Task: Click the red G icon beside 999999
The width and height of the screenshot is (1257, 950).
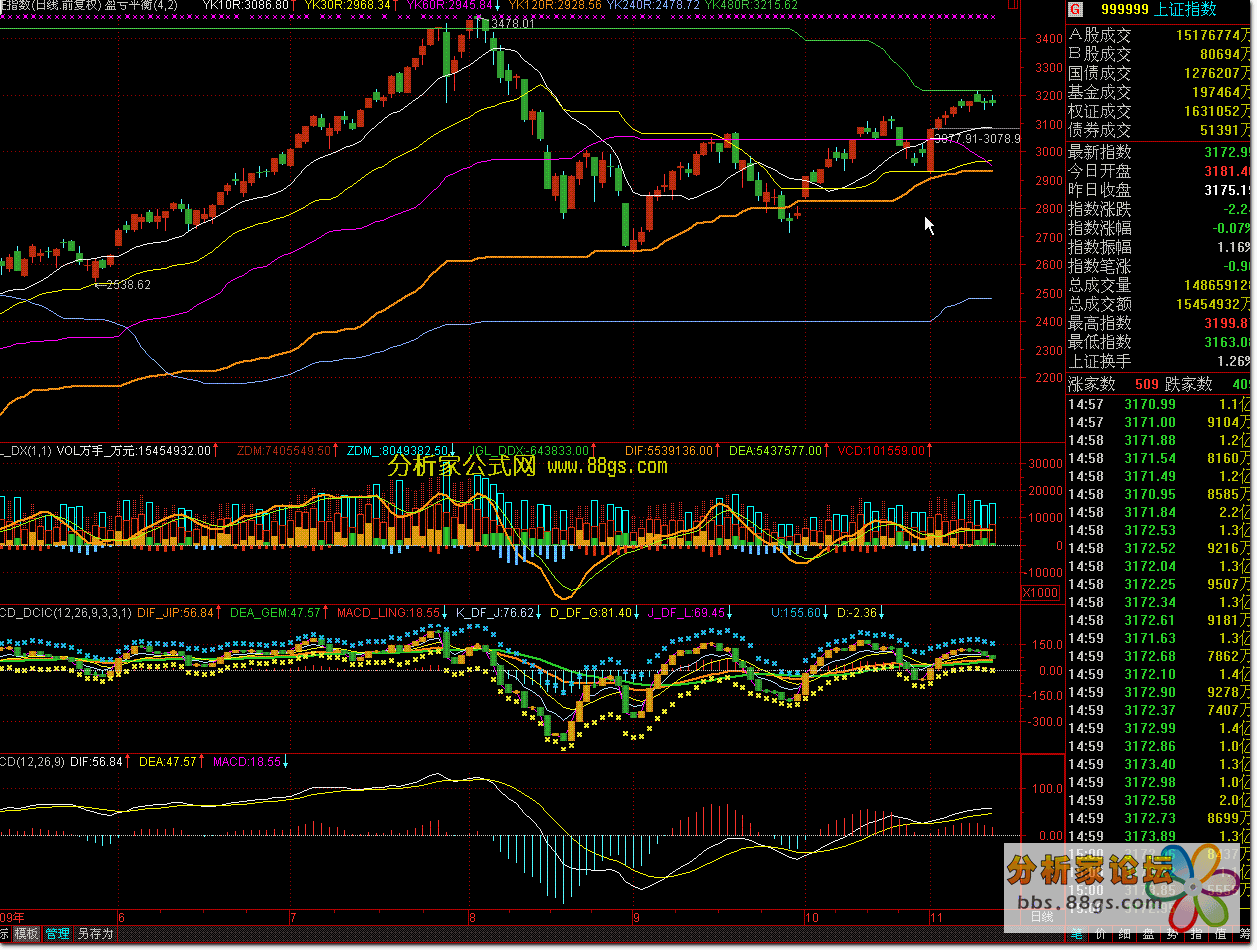Action: tap(1075, 9)
